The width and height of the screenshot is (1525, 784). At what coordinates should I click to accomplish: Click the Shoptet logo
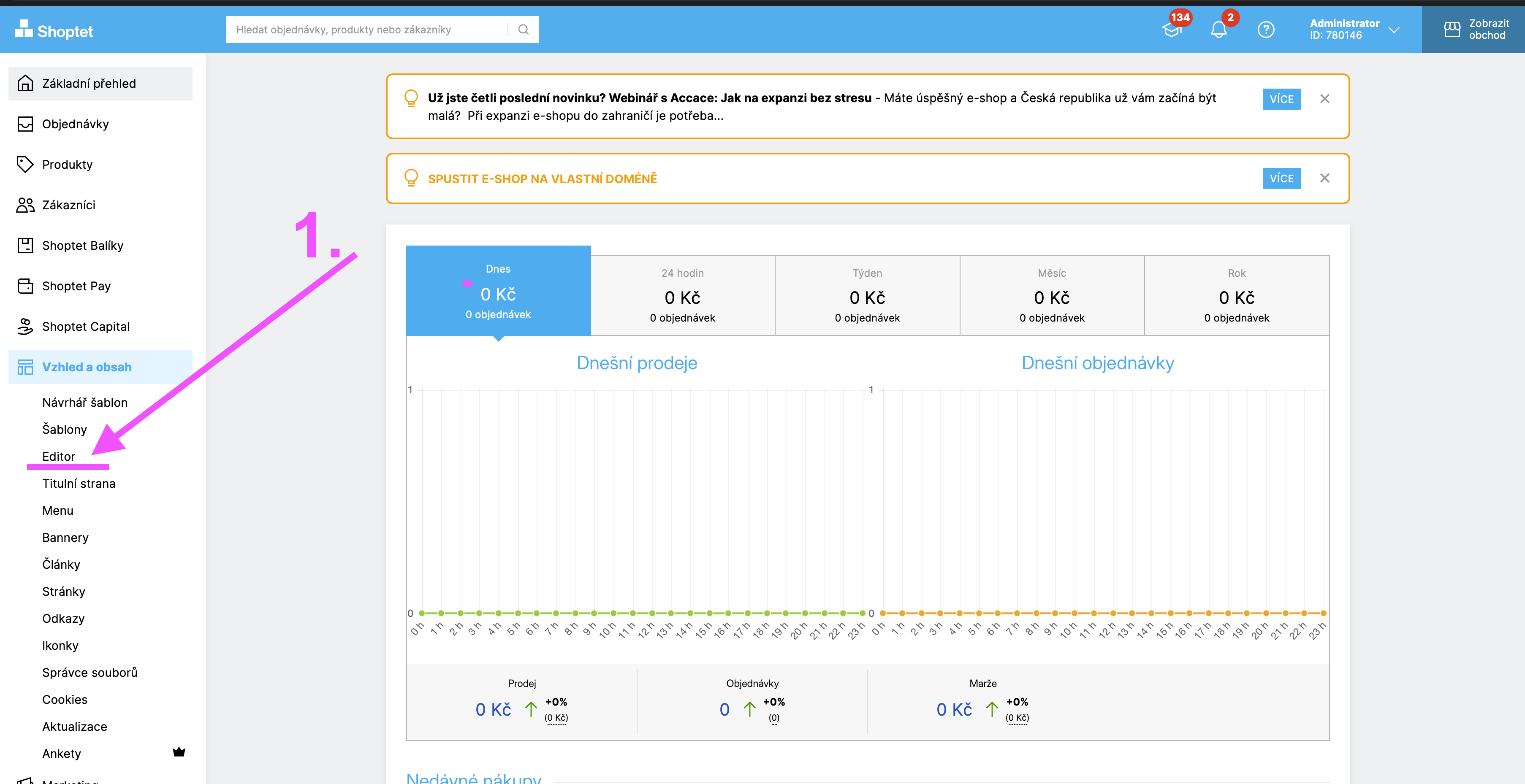[54, 30]
